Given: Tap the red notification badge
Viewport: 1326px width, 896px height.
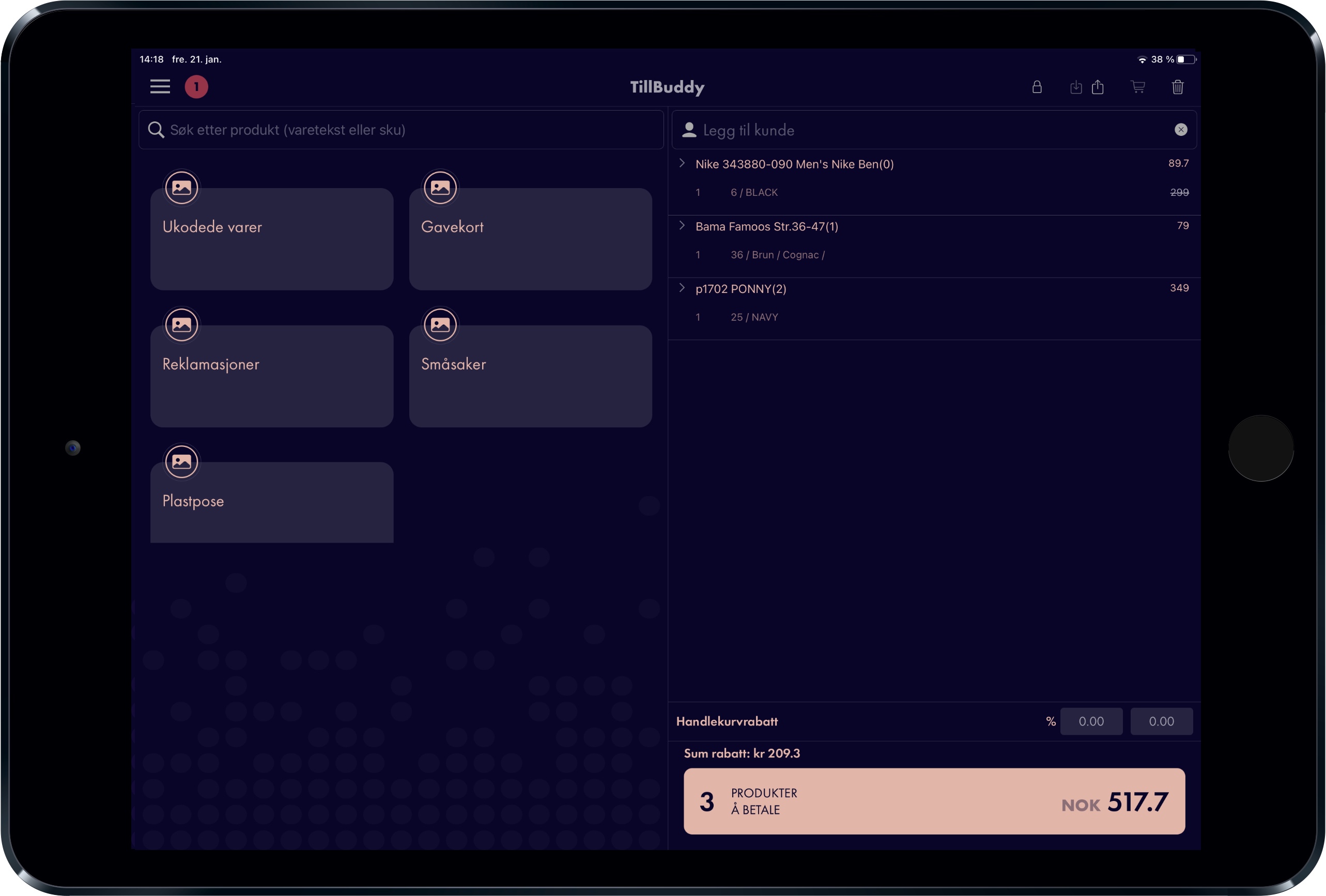Looking at the screenshot, I should (x=196, y=87).
